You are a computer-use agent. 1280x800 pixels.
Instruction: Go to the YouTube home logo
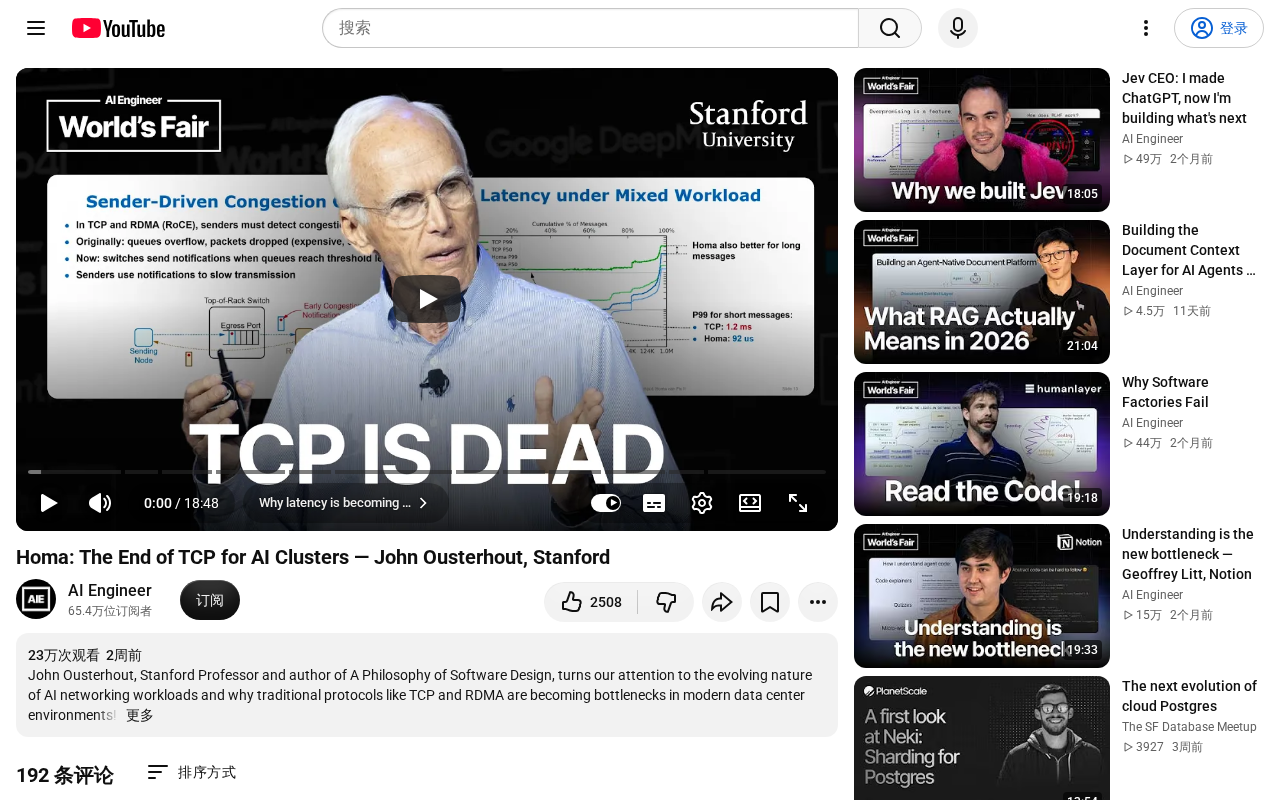[x=118, y=28]
